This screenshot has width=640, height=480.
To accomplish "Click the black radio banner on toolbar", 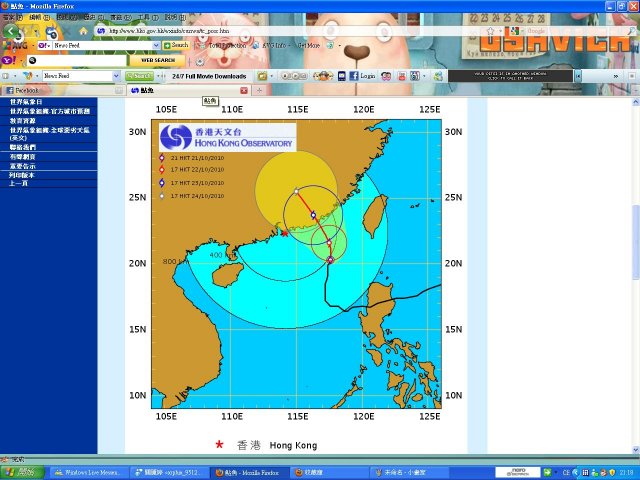I will click(x=510, y=76).
